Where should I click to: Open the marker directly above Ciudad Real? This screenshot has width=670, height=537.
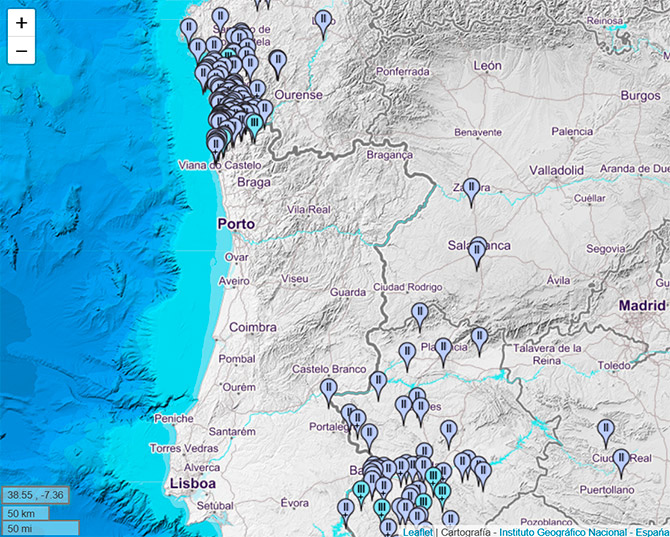pos(605,430)
